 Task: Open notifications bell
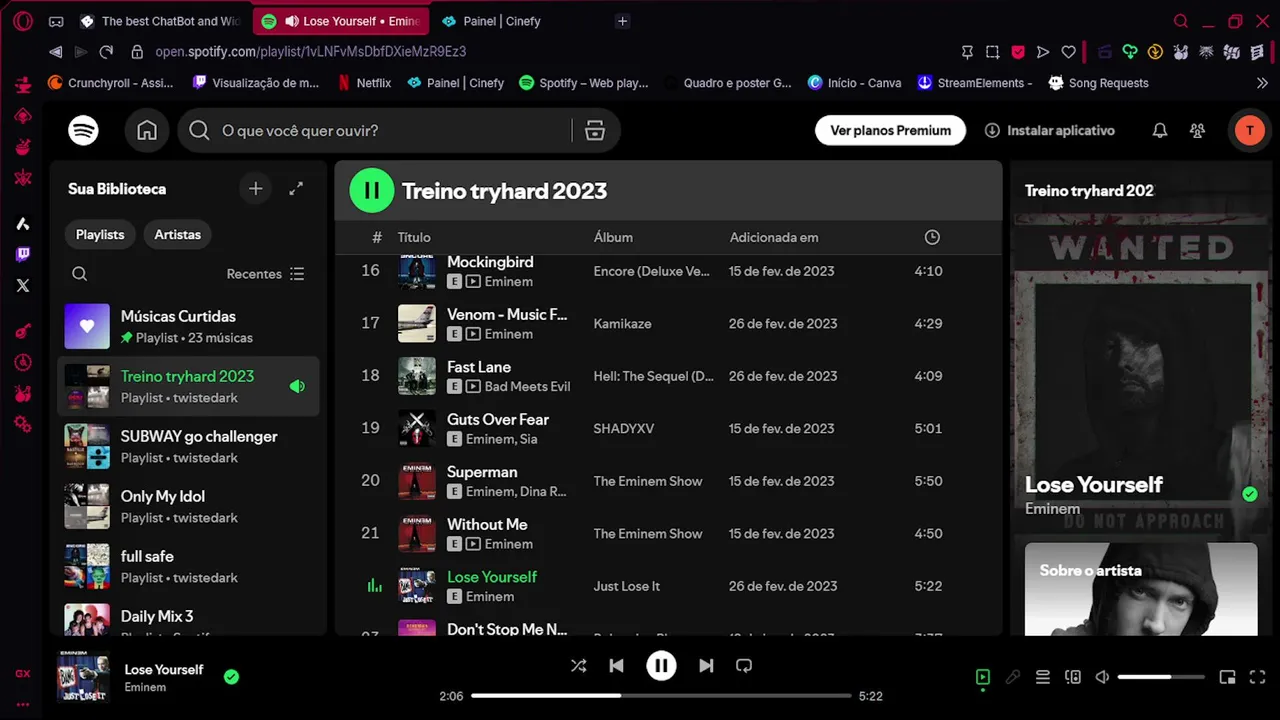1160,130
